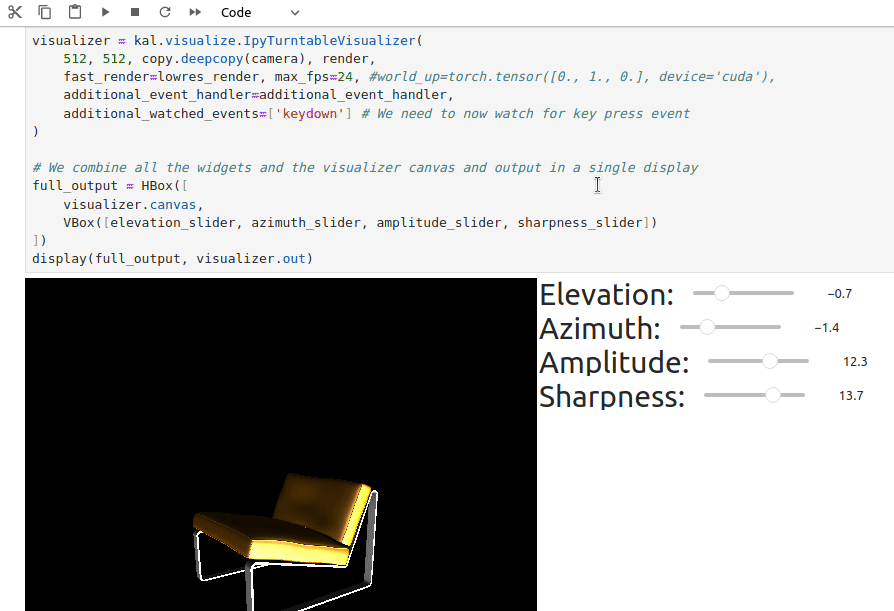This screenshot has width=894, height=611.
Task: Click the Sharpness slider handle
Action: pos(772,395)
